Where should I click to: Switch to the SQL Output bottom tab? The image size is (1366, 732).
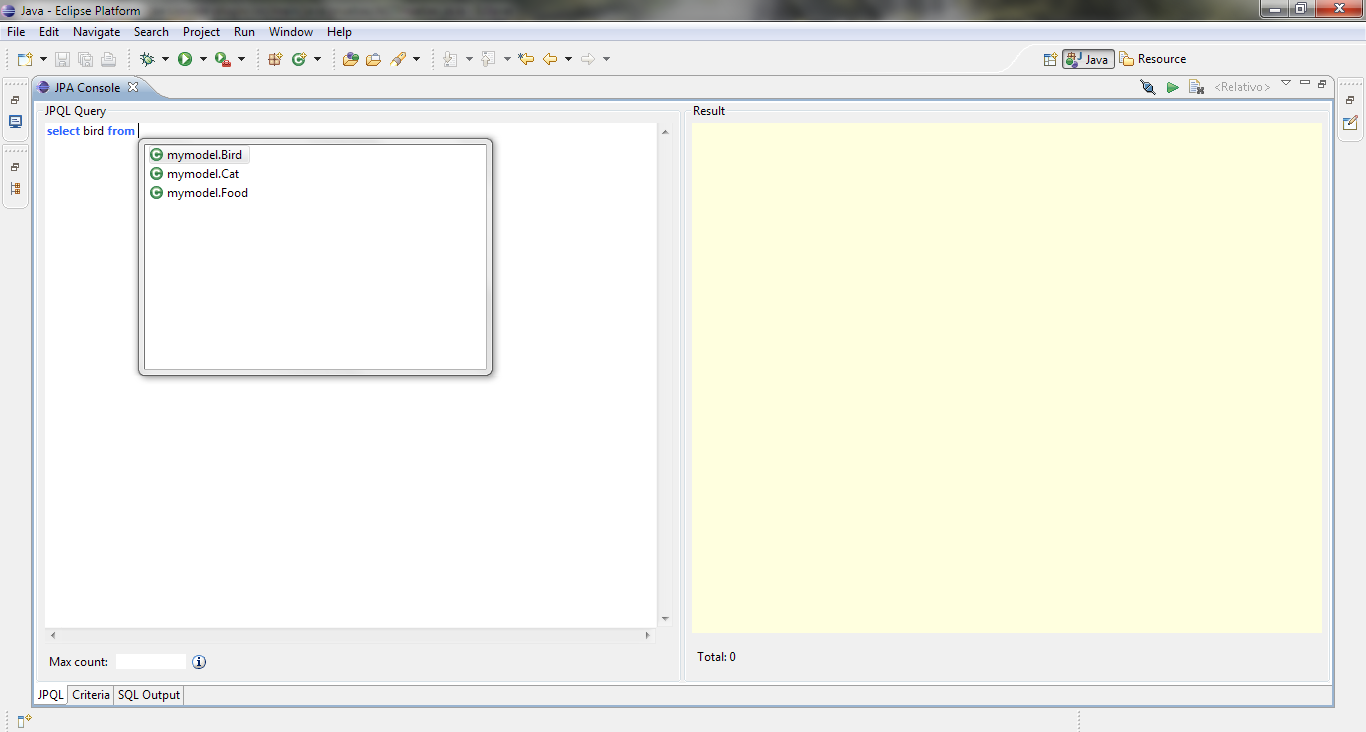(x=149, y=695)
